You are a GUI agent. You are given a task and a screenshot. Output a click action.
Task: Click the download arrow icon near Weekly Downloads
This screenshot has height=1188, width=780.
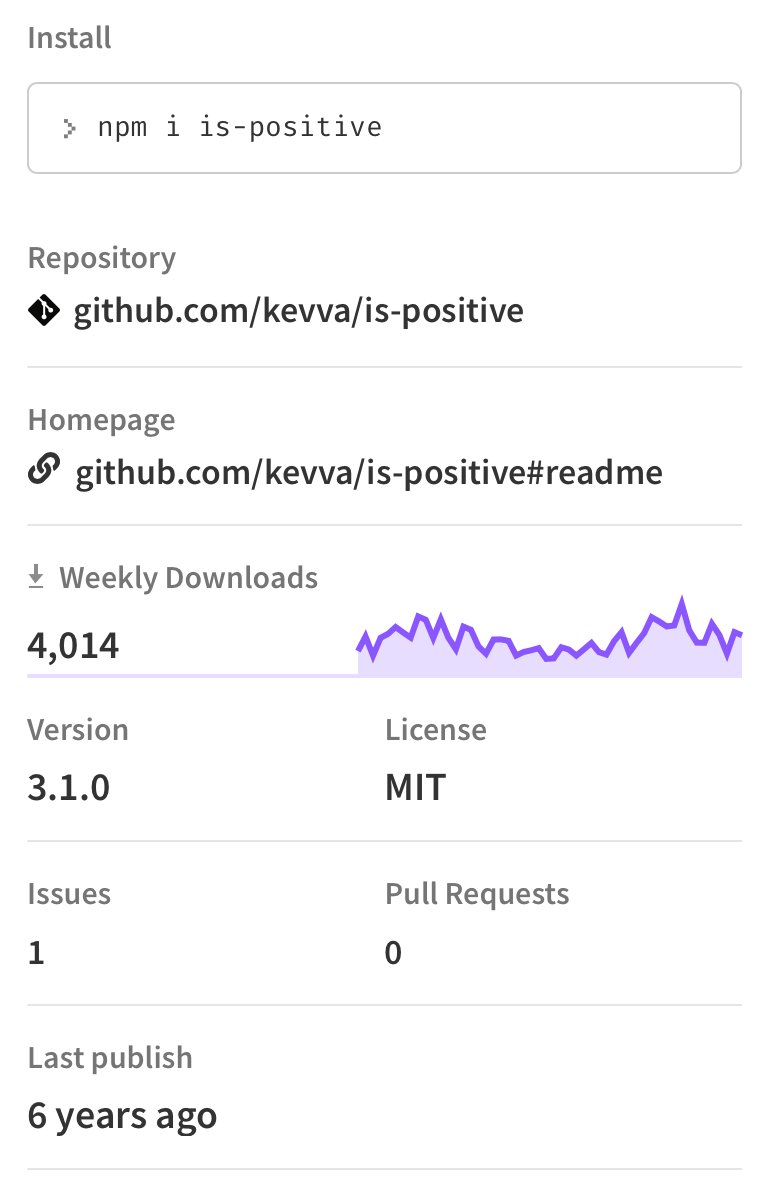37,577
